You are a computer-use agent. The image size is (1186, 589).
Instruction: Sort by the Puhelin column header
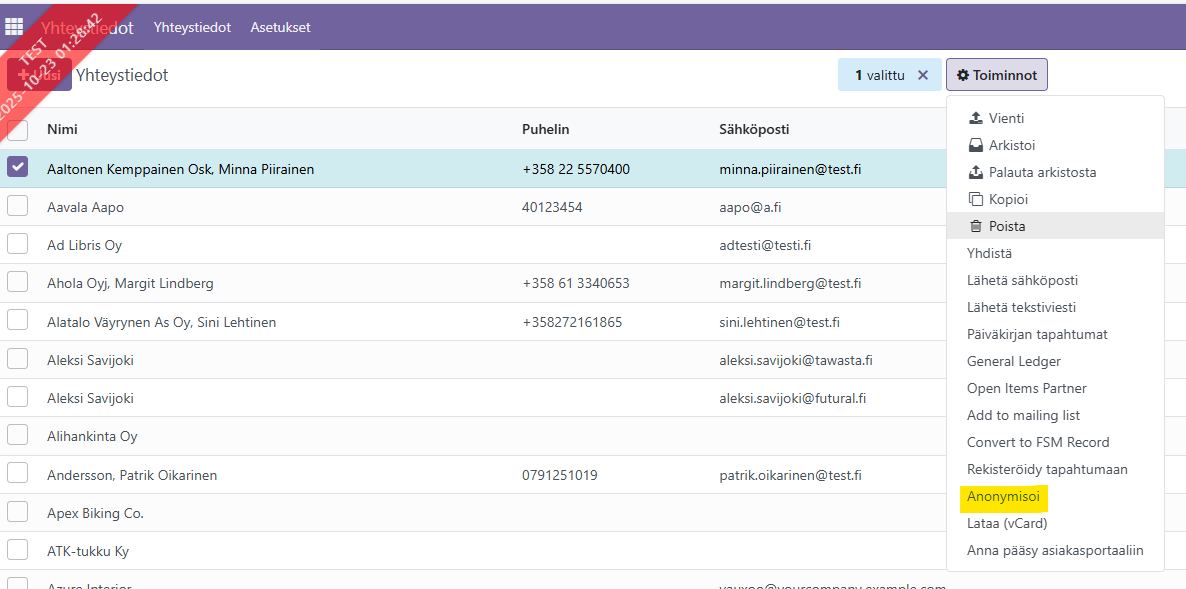(x=545, y=129)
